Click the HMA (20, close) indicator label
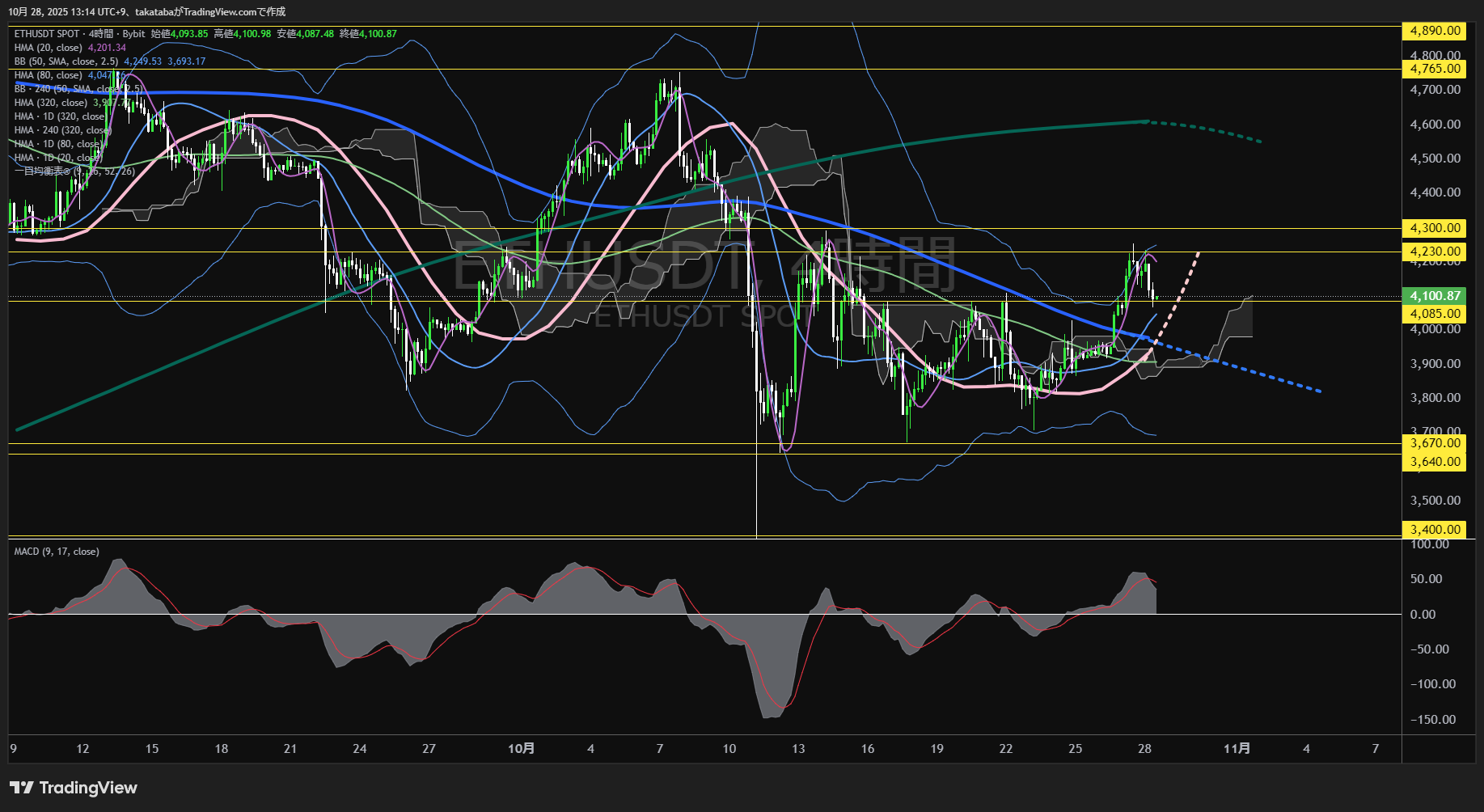 coord(48,48)
